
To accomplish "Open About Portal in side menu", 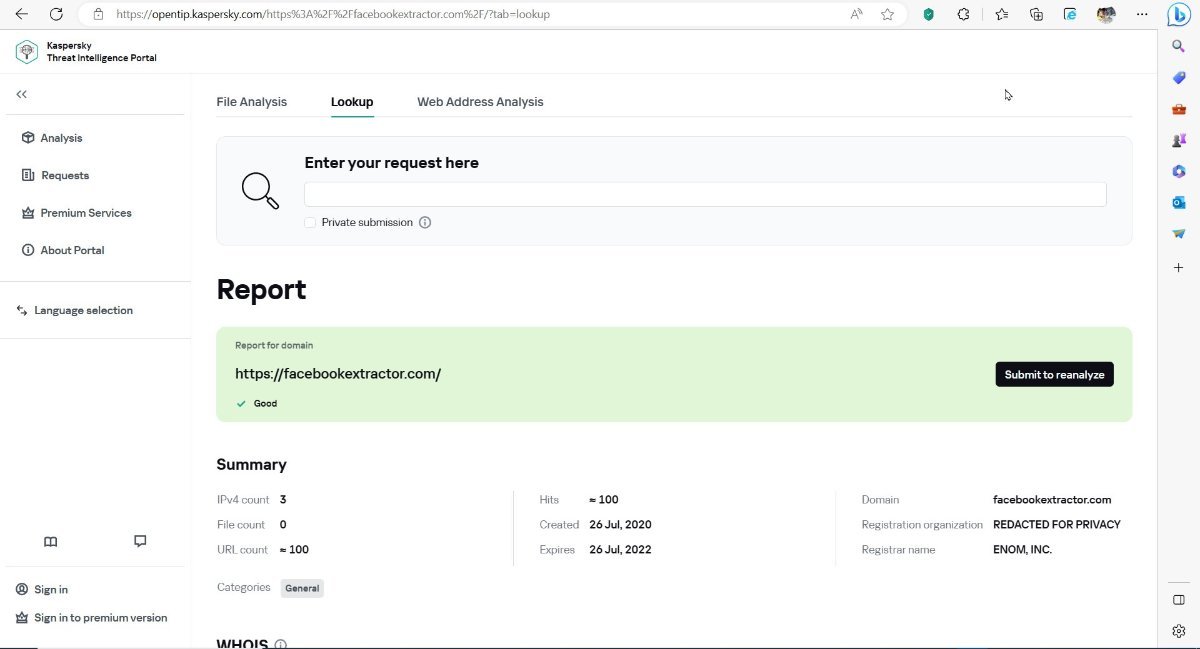I will pos(62,250).
